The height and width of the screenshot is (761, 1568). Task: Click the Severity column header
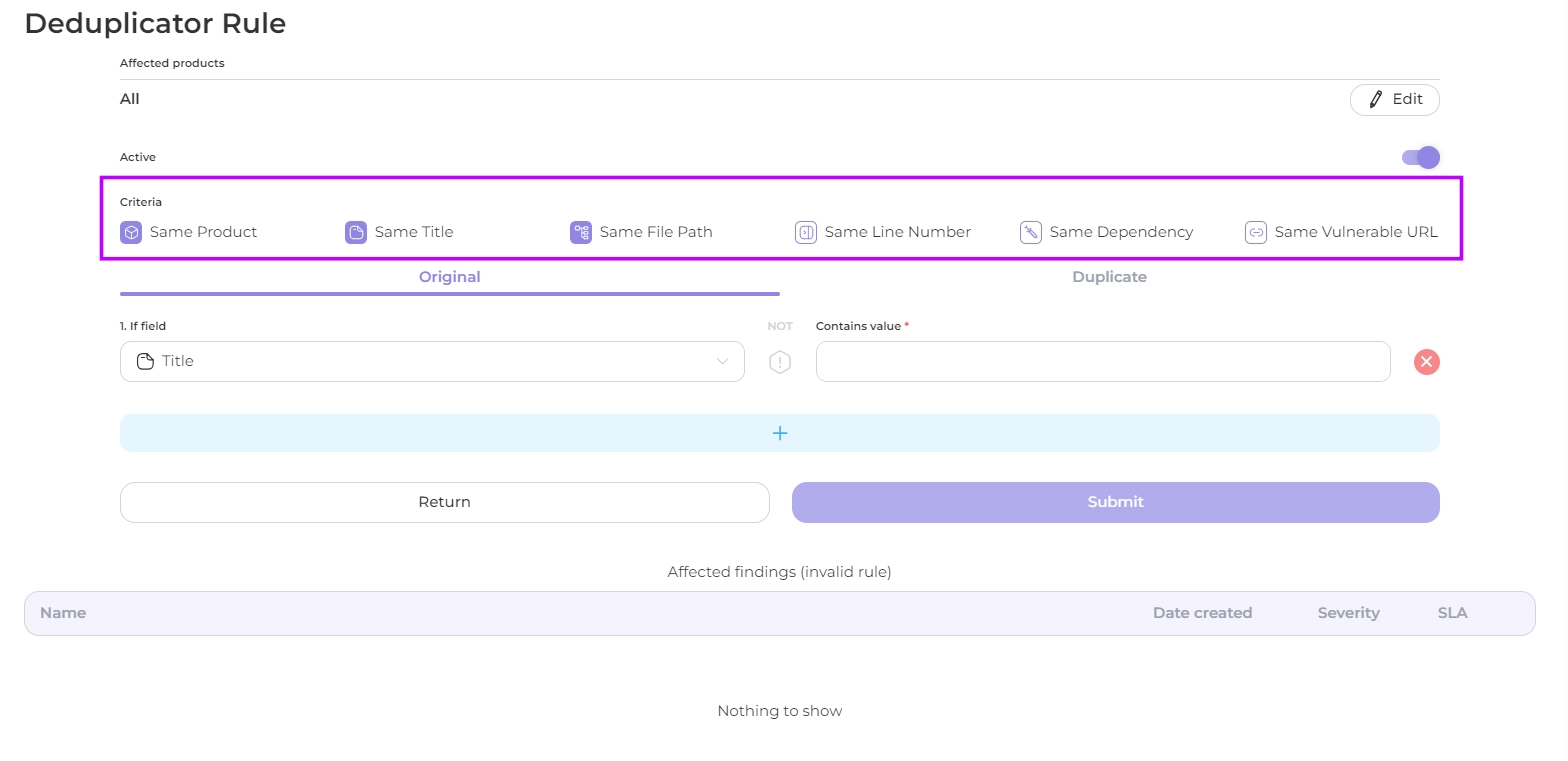(1348, 613)
